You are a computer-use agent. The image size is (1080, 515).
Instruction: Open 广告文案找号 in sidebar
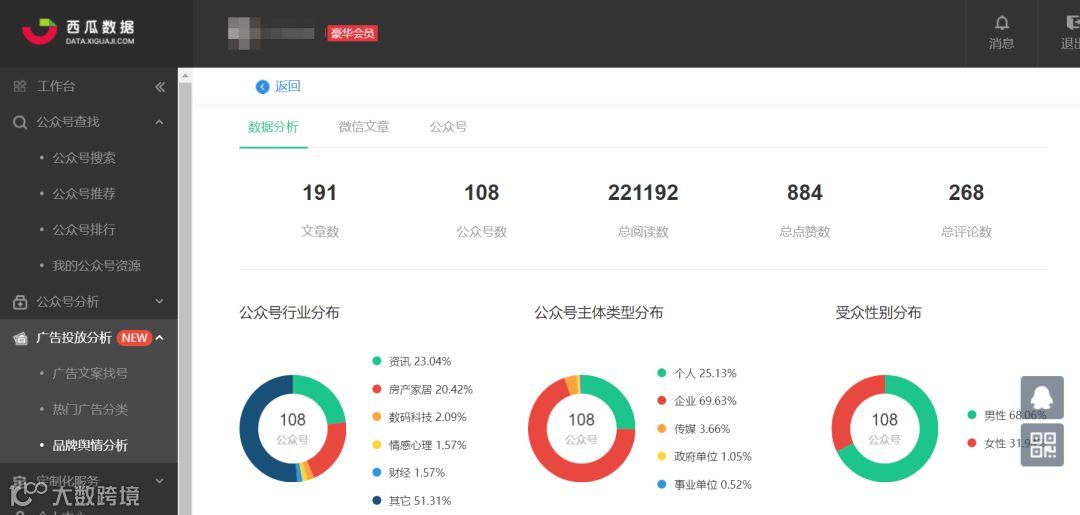point(90,373)
